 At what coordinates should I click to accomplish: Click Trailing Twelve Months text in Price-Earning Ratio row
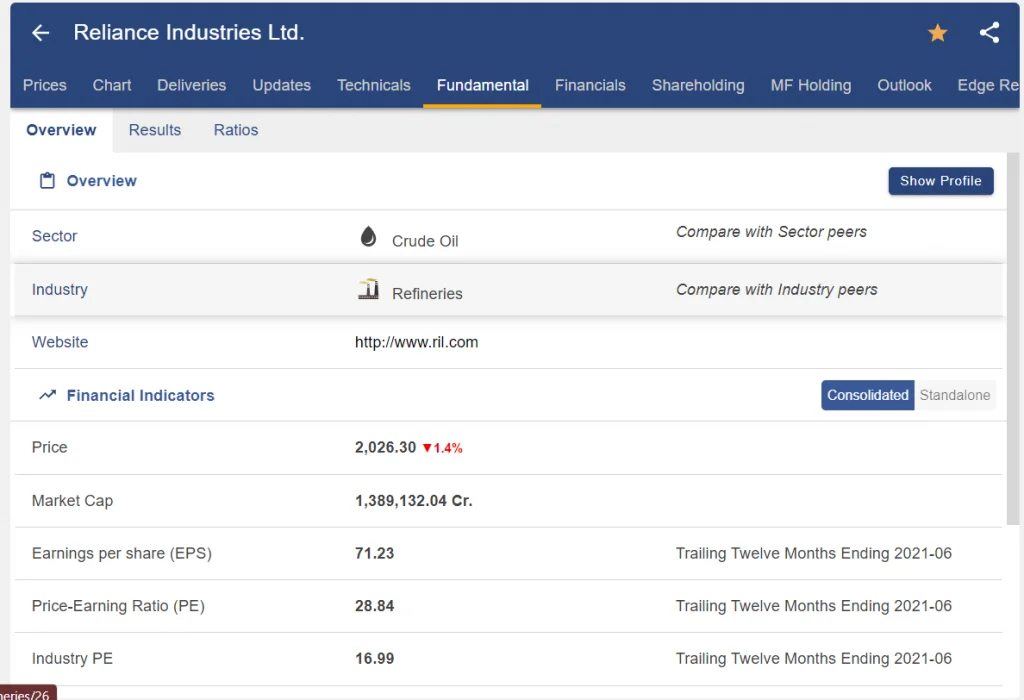(813, 606)
